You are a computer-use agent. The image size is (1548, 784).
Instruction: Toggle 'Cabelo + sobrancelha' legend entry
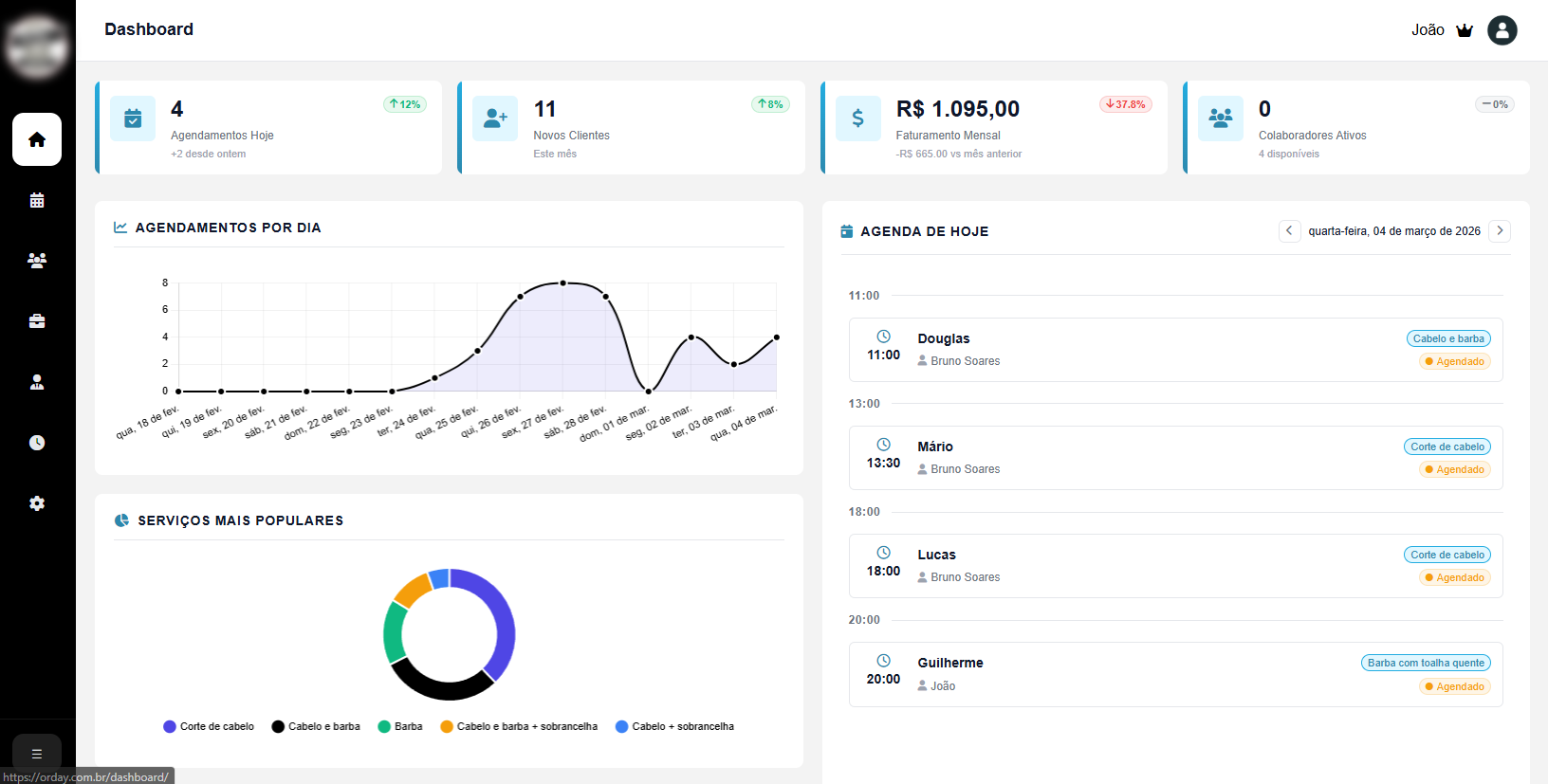click(x=674, y=726)
